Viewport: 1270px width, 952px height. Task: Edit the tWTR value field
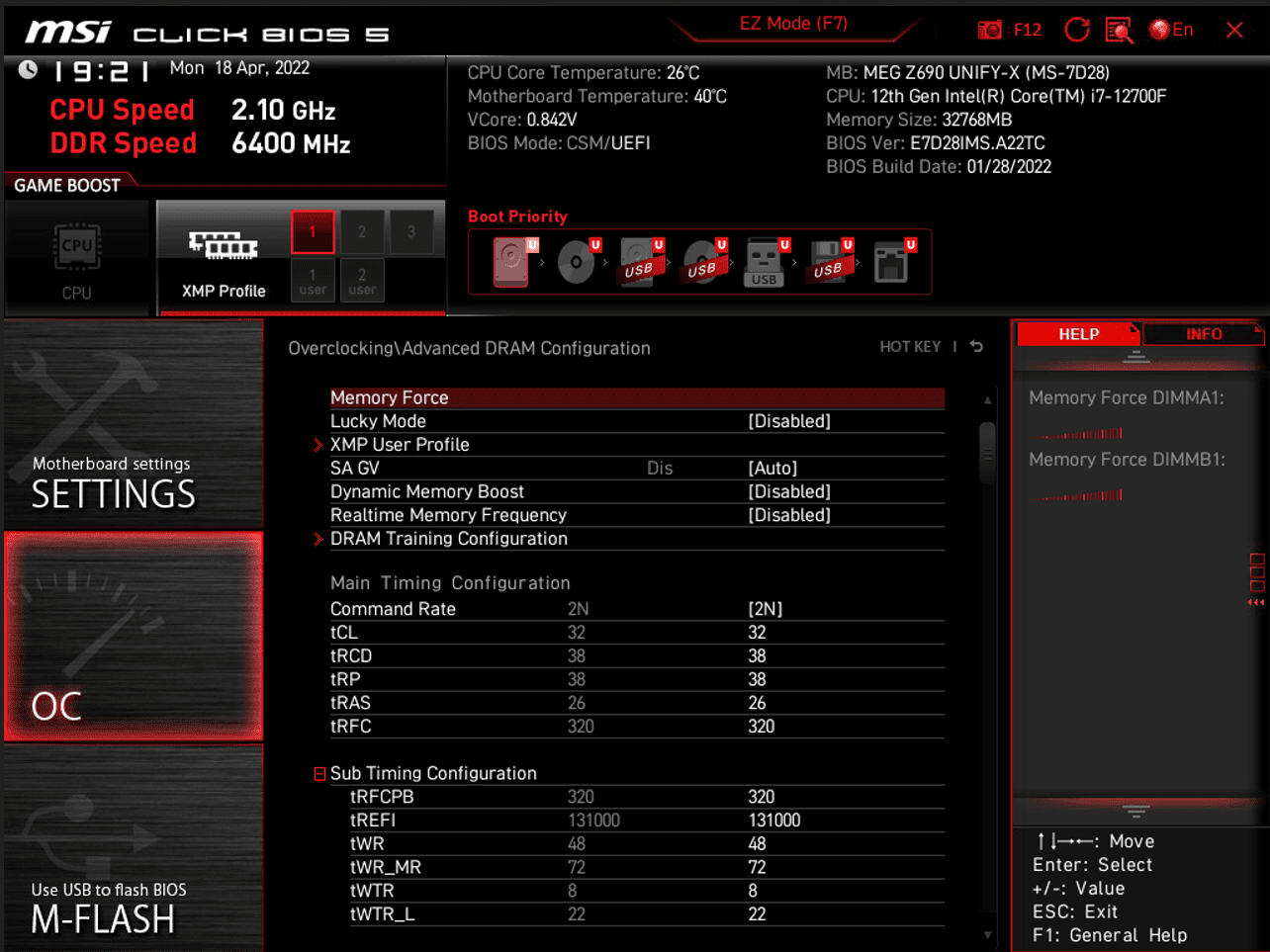(x=753, y=891)
